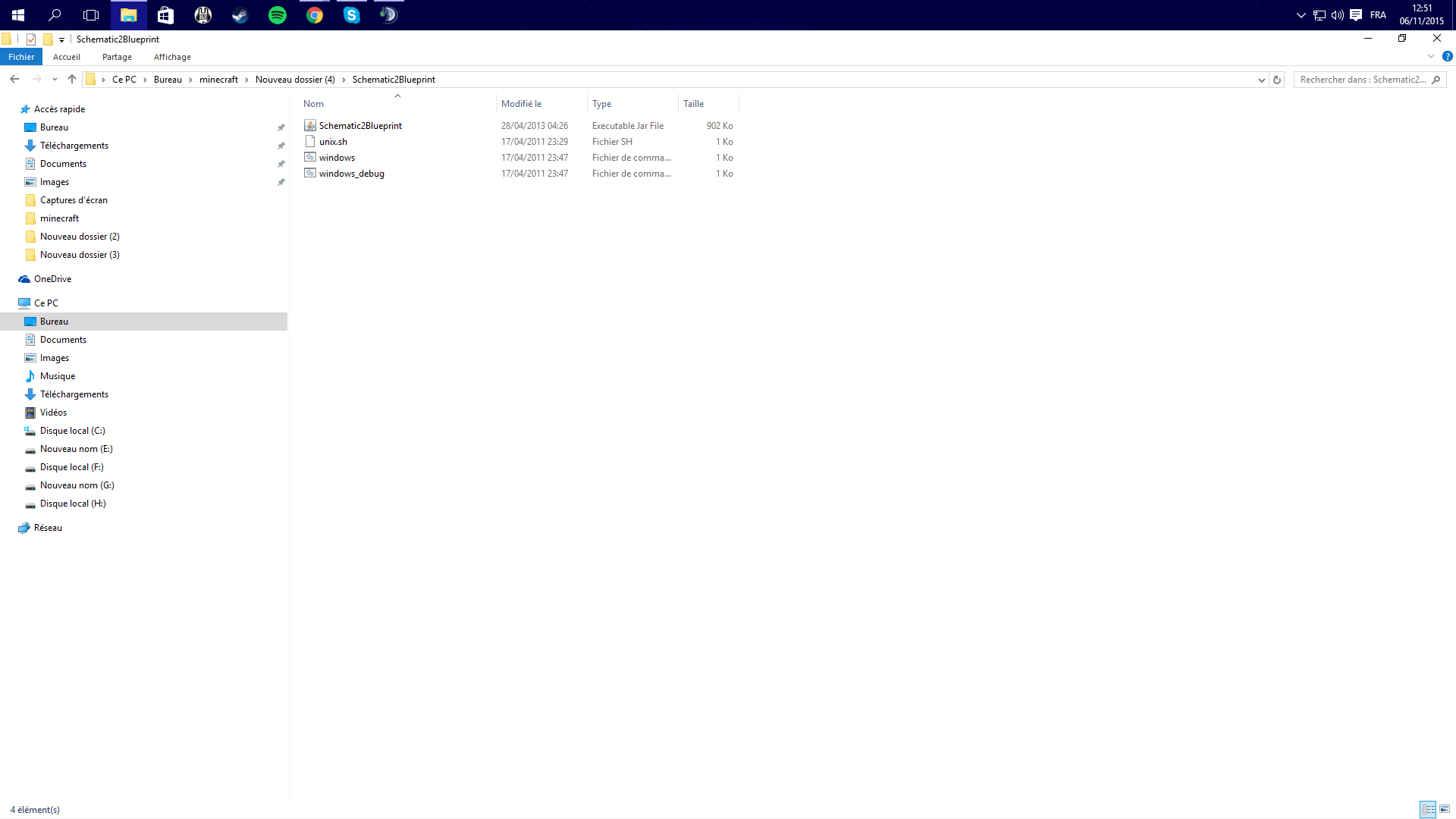Click the Properties quick access toolbar icon
The image size is (1456, 819).
point(31,39)
